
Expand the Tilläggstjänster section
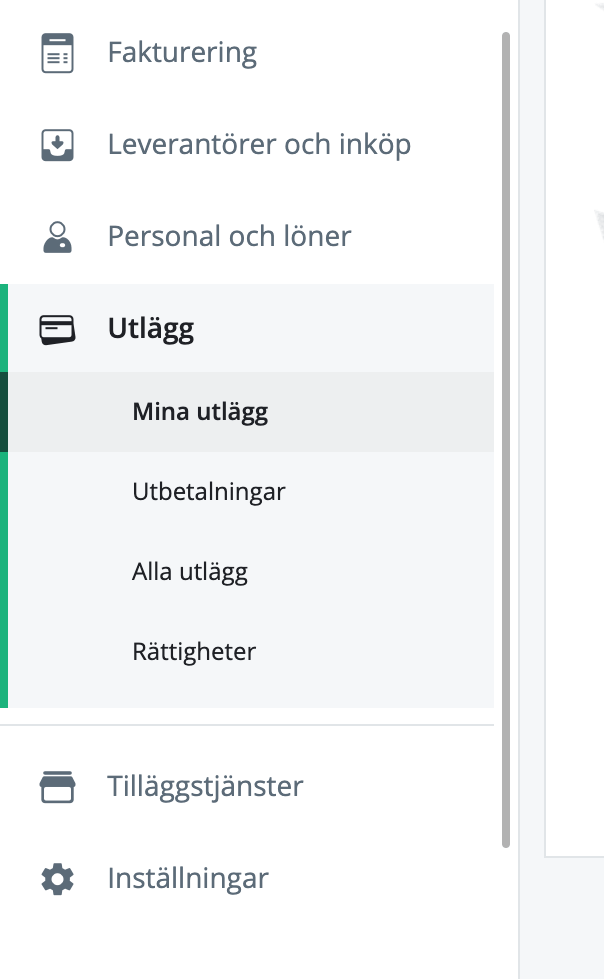205,787
